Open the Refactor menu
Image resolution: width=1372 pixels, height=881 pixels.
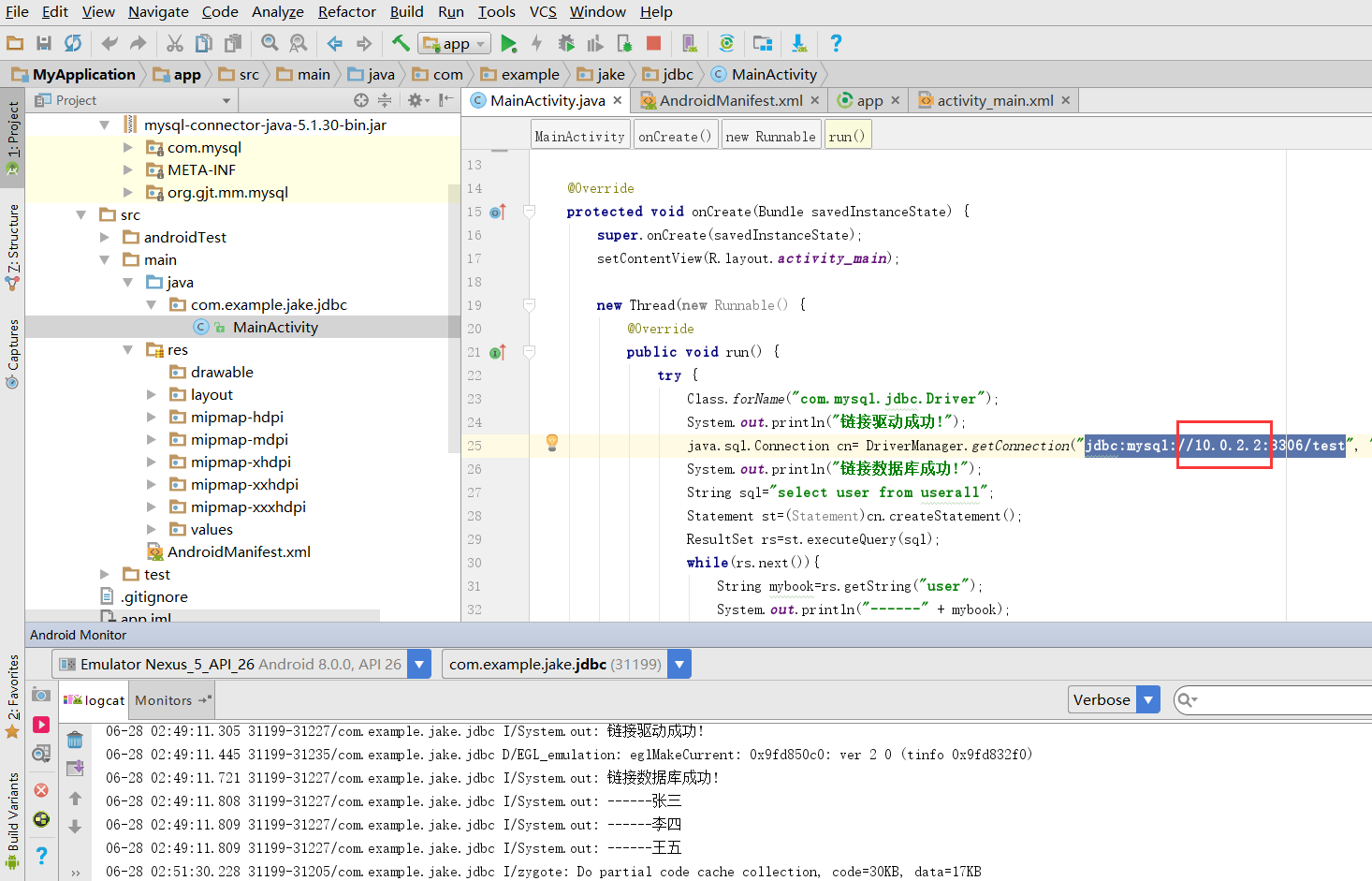(x=346, y=11)
